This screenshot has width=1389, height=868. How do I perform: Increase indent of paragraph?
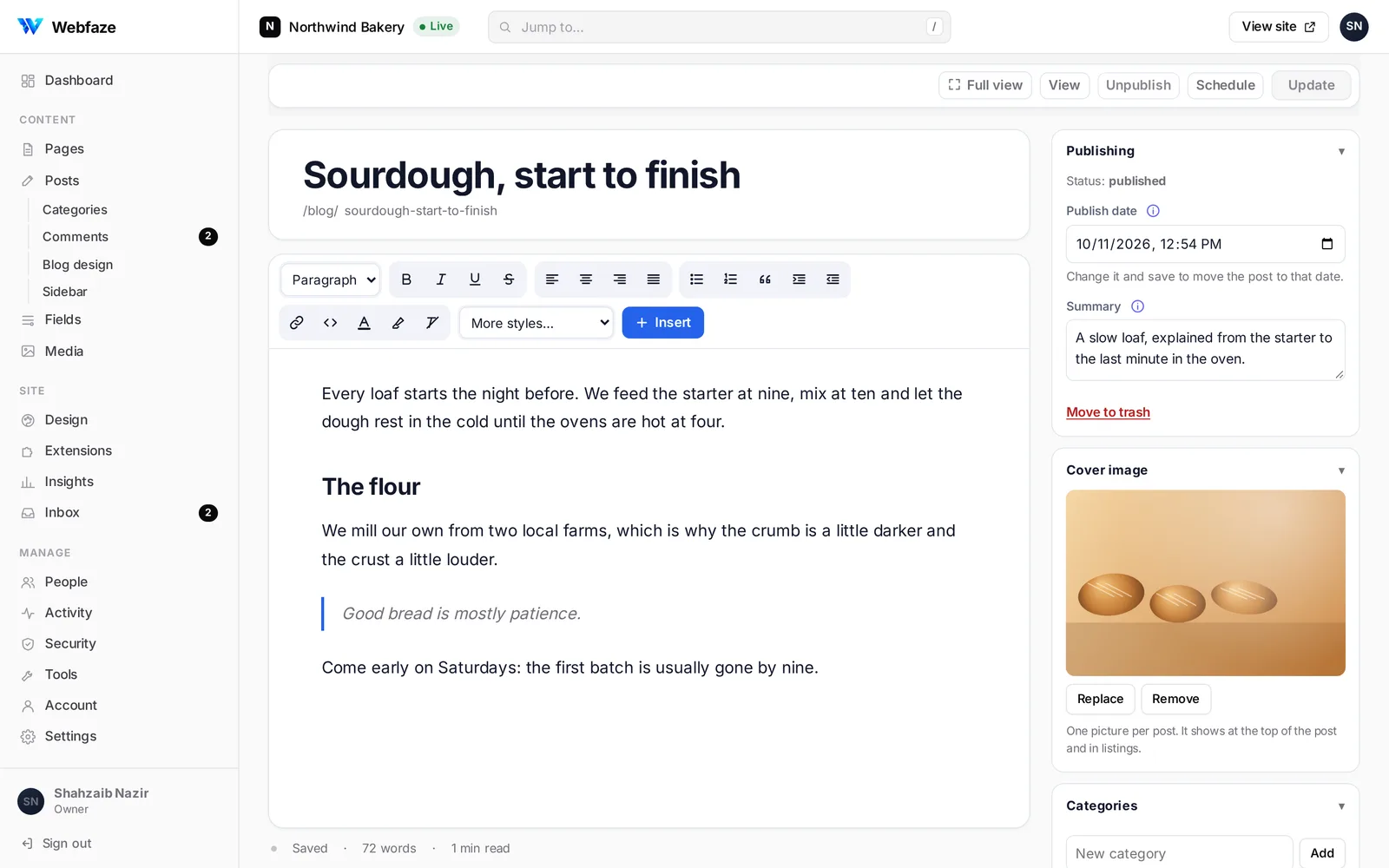799,279
